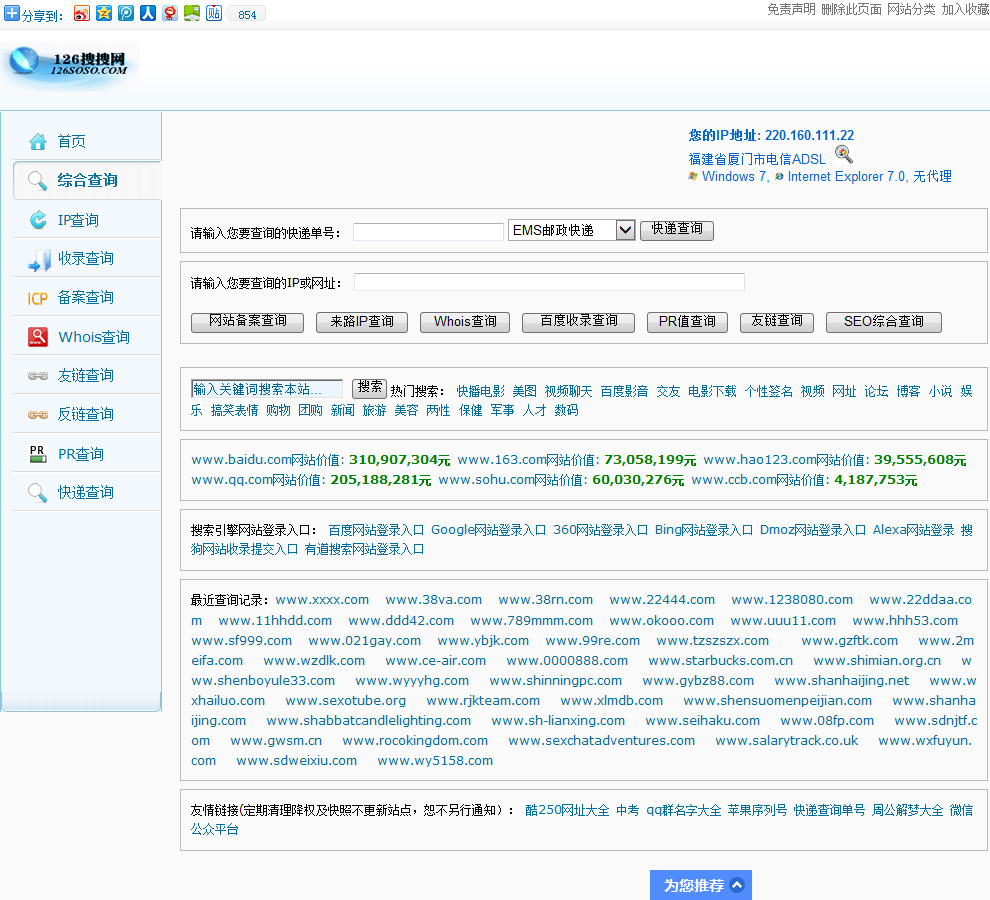Open the 免责声明 link
The width and height of the screenshot is (990, 900).
[791, 9]
